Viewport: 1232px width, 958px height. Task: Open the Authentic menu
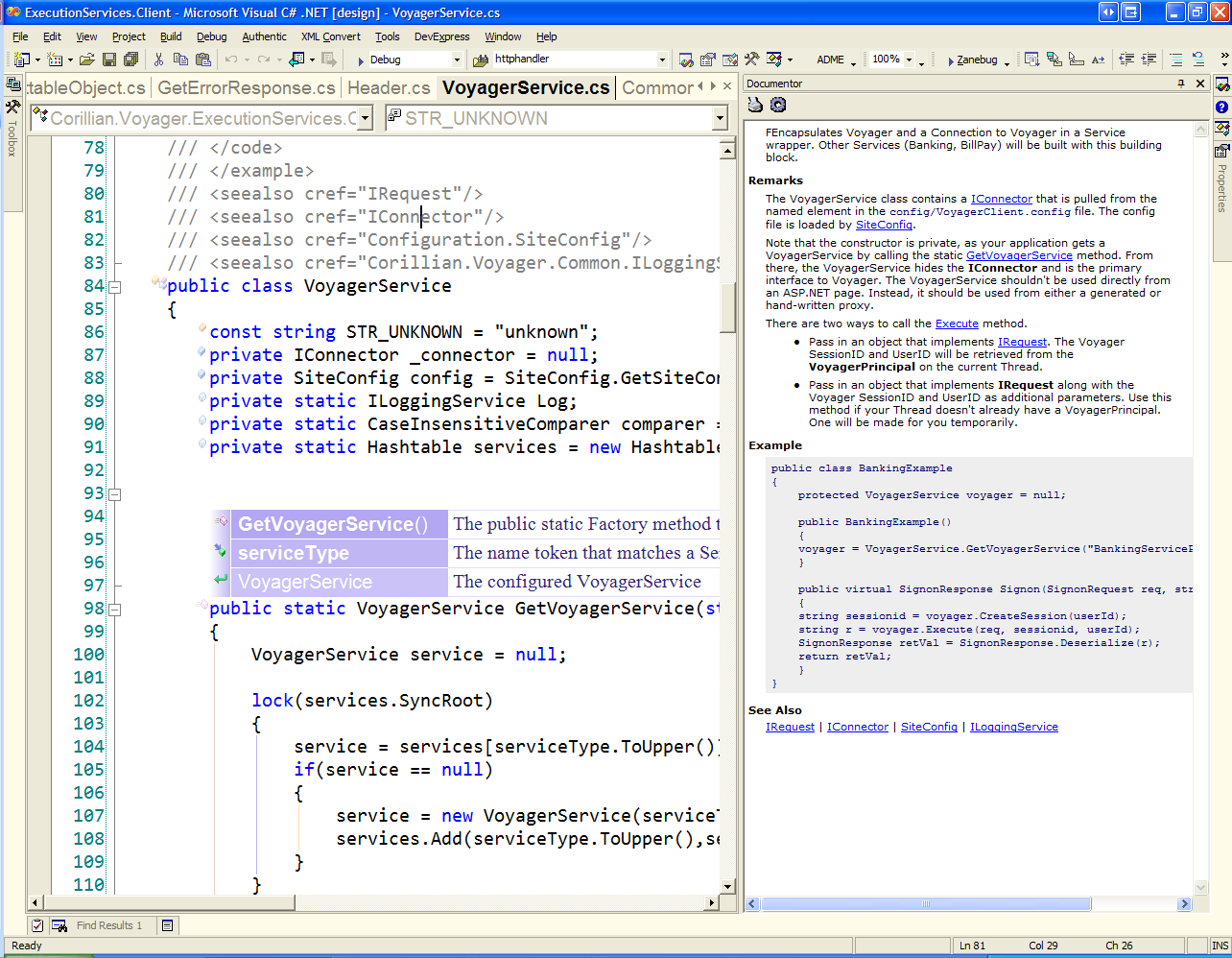coord(264,36)
